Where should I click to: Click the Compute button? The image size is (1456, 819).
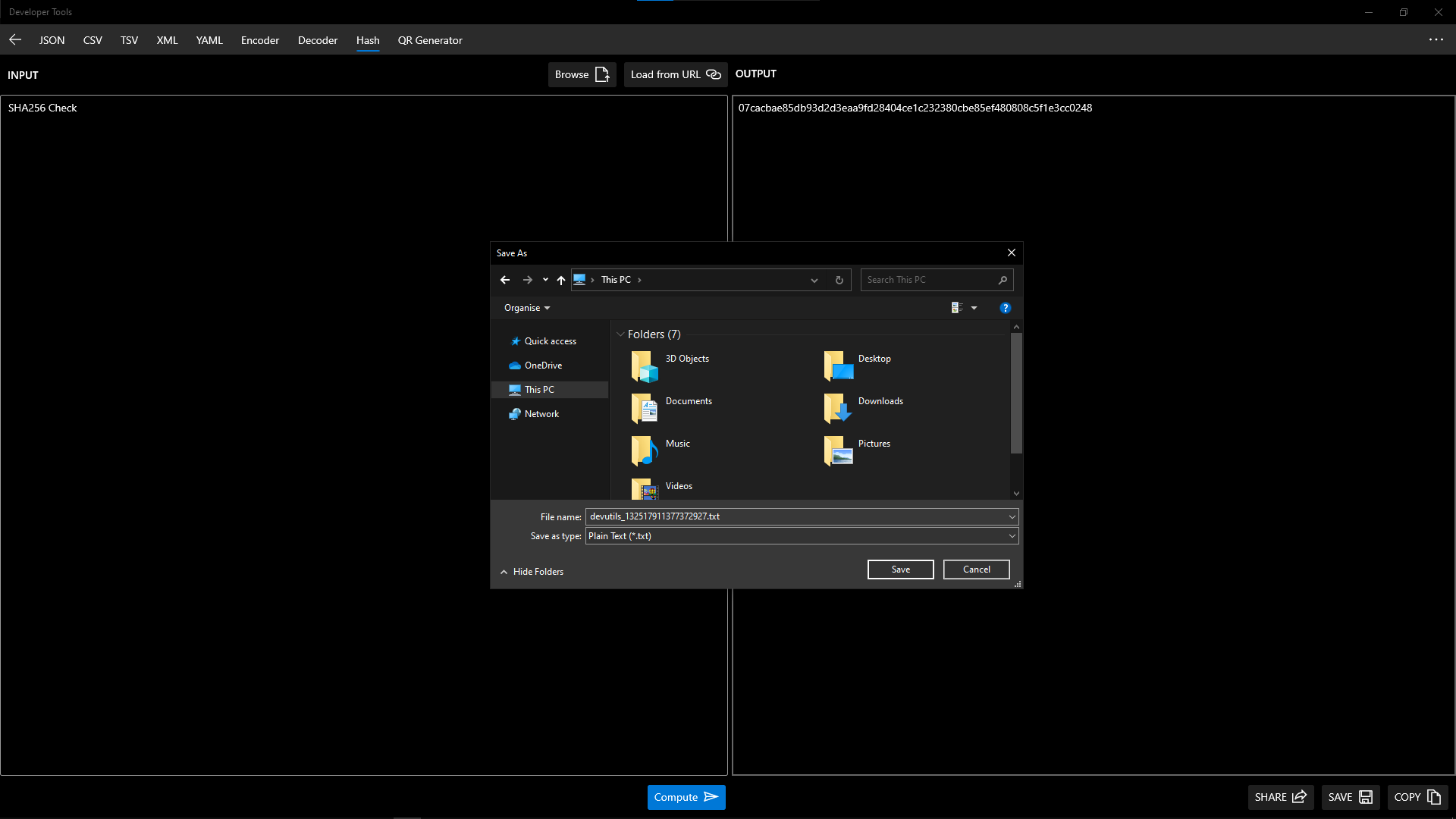[x=686, y=797]
